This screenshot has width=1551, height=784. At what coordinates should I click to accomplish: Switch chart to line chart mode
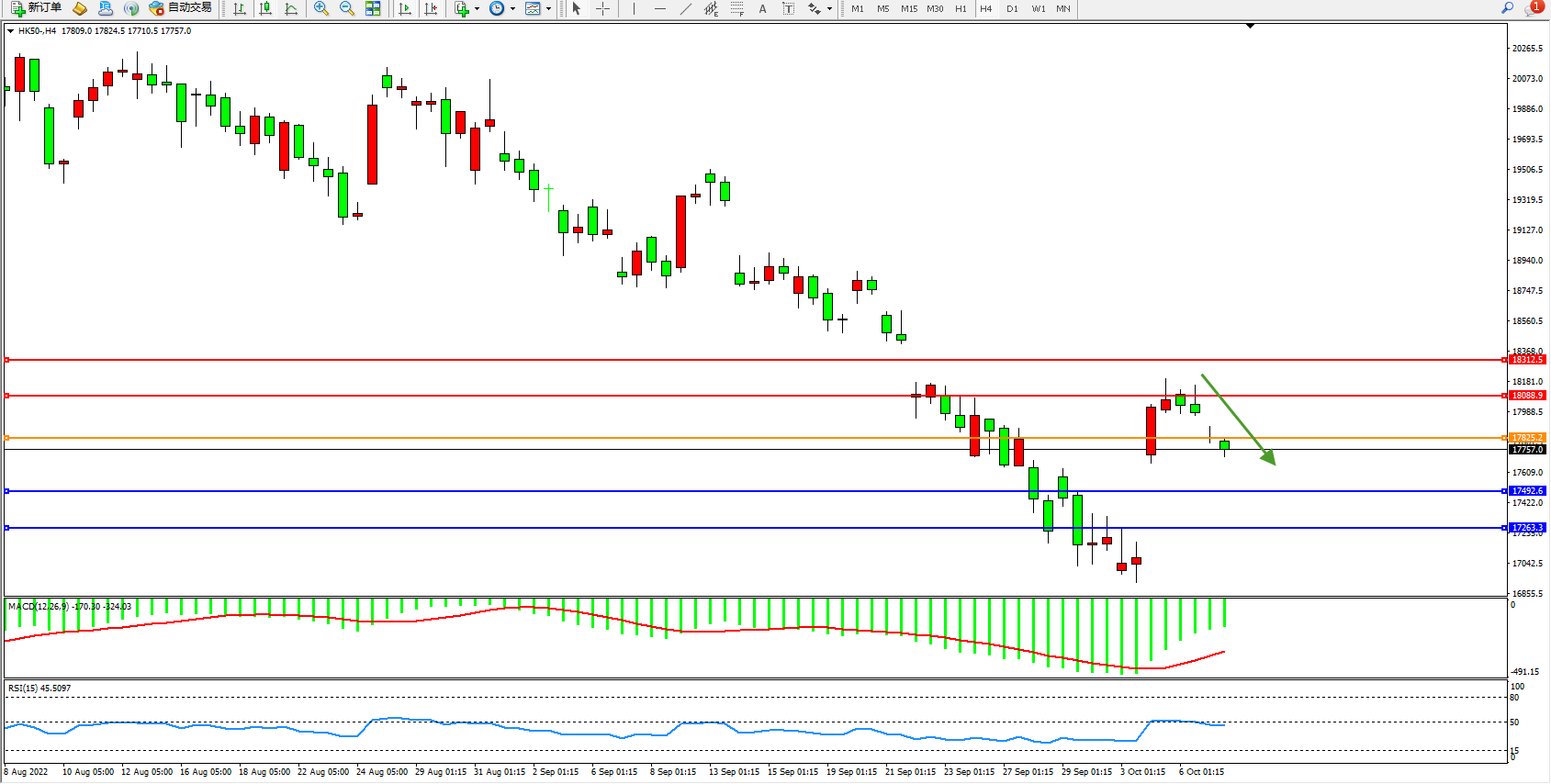[x=291, y=8]
